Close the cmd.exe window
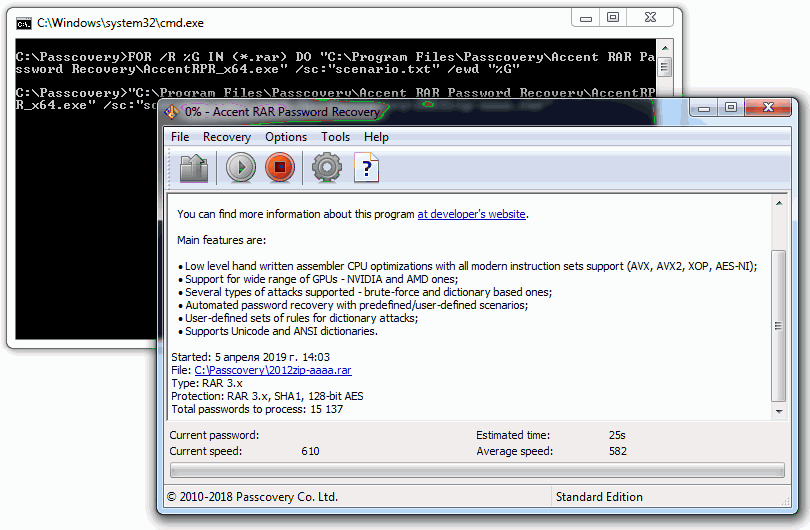810x530 pixels. [650, 18]
